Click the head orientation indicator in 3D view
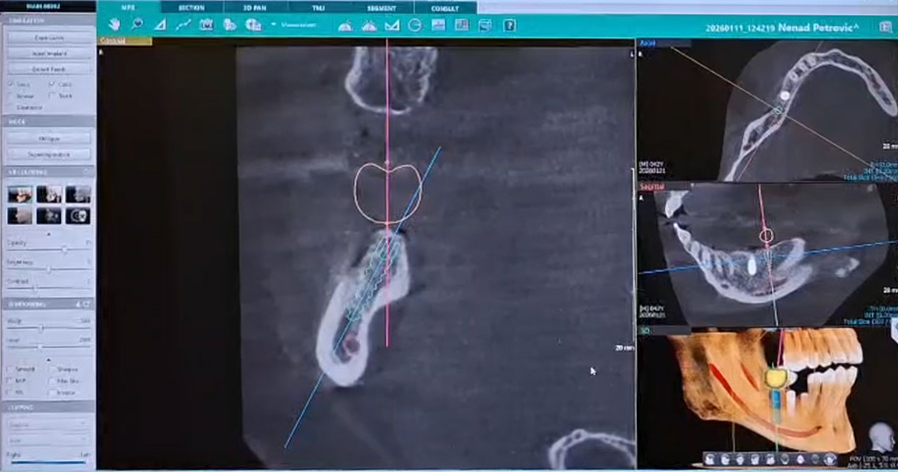 point(880,439)
